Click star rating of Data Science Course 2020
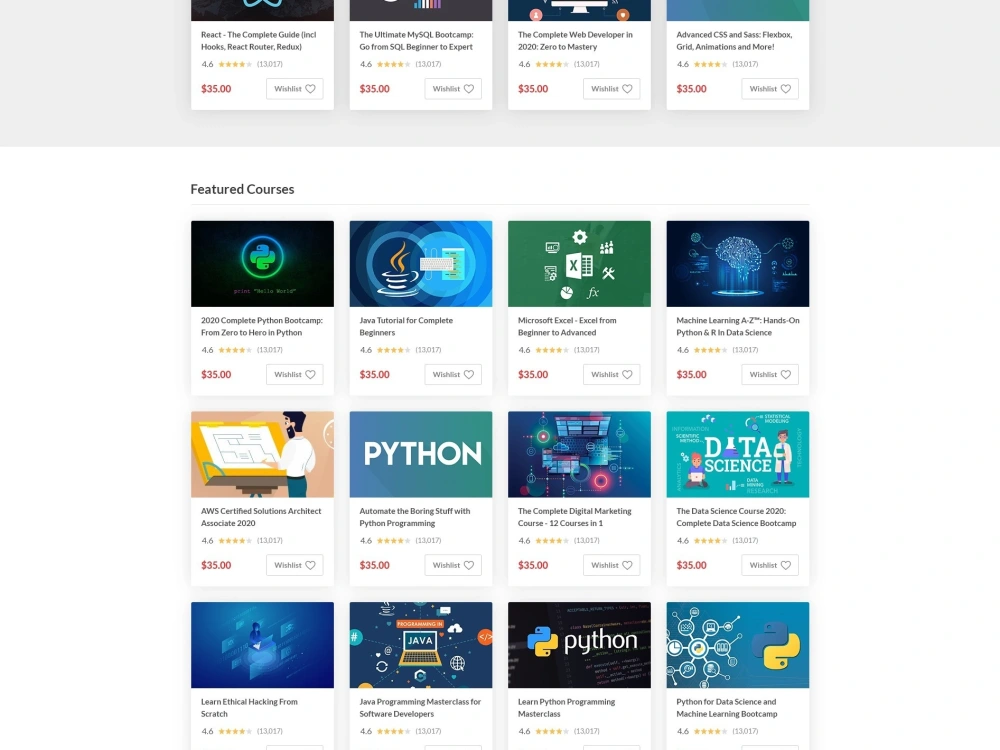Screen dimensions: 1000x750 tap(710, 541)
